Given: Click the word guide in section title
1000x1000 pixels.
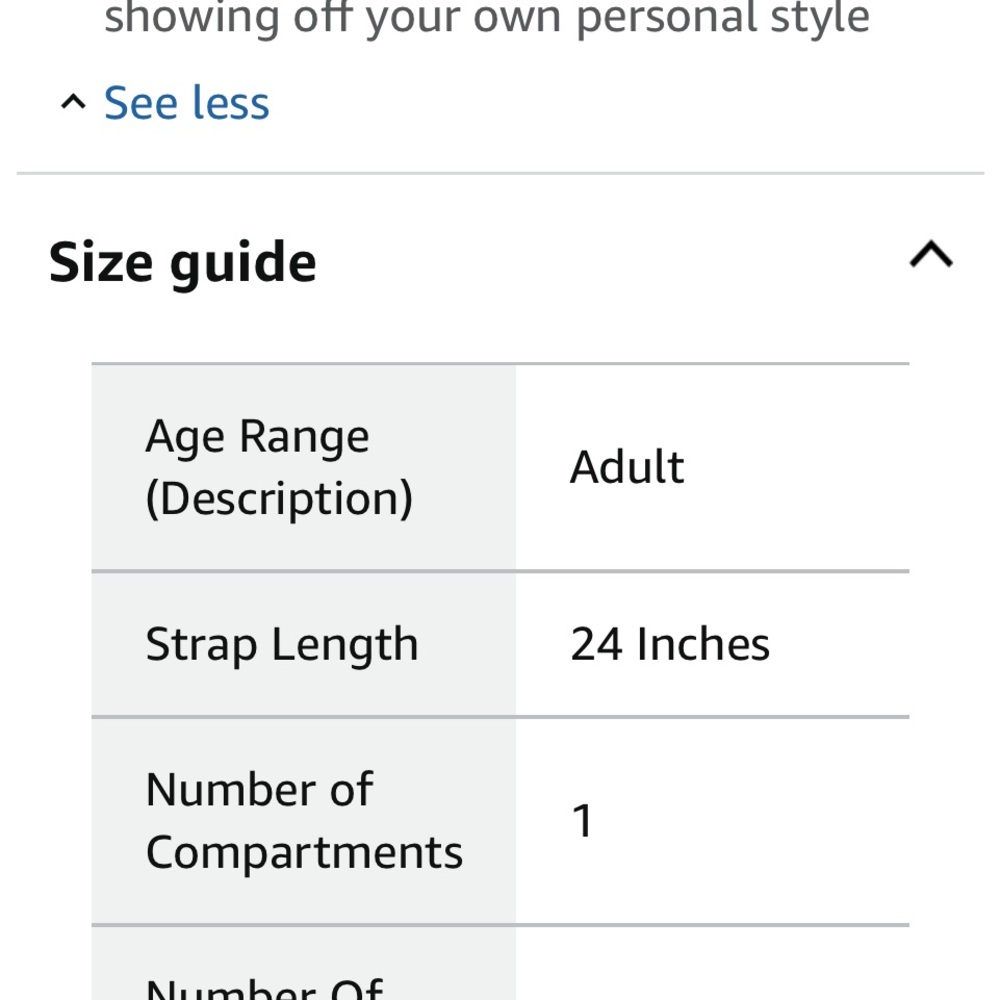Looking at the screenshot, I should (x=242, y=263).
